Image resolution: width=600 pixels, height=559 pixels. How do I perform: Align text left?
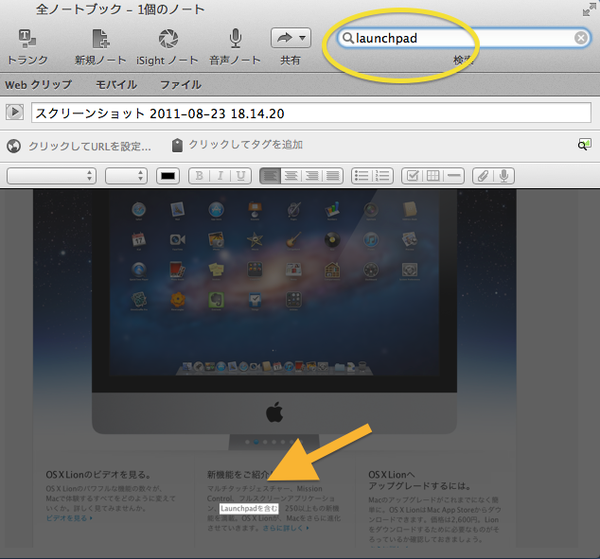[270, 176]
